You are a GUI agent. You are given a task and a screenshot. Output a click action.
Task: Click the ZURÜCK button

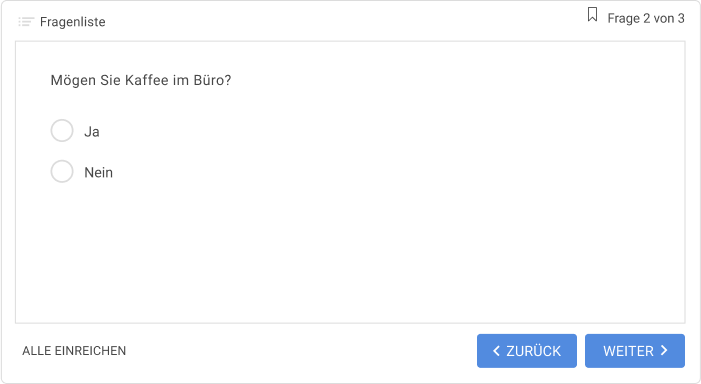(527, 351)
